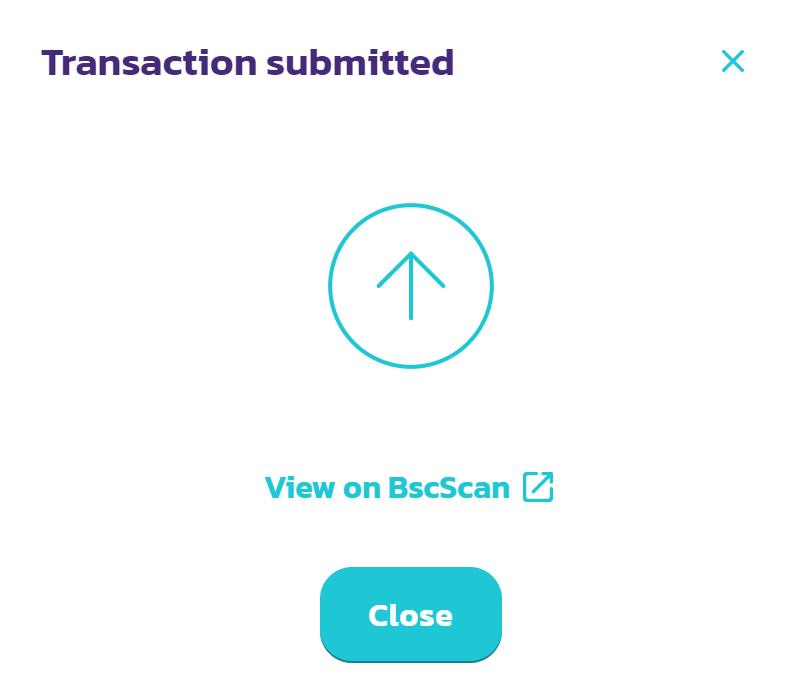Click the Transaction submitted heading
Screen dimensions: 810x697
(x=248, y=63)
